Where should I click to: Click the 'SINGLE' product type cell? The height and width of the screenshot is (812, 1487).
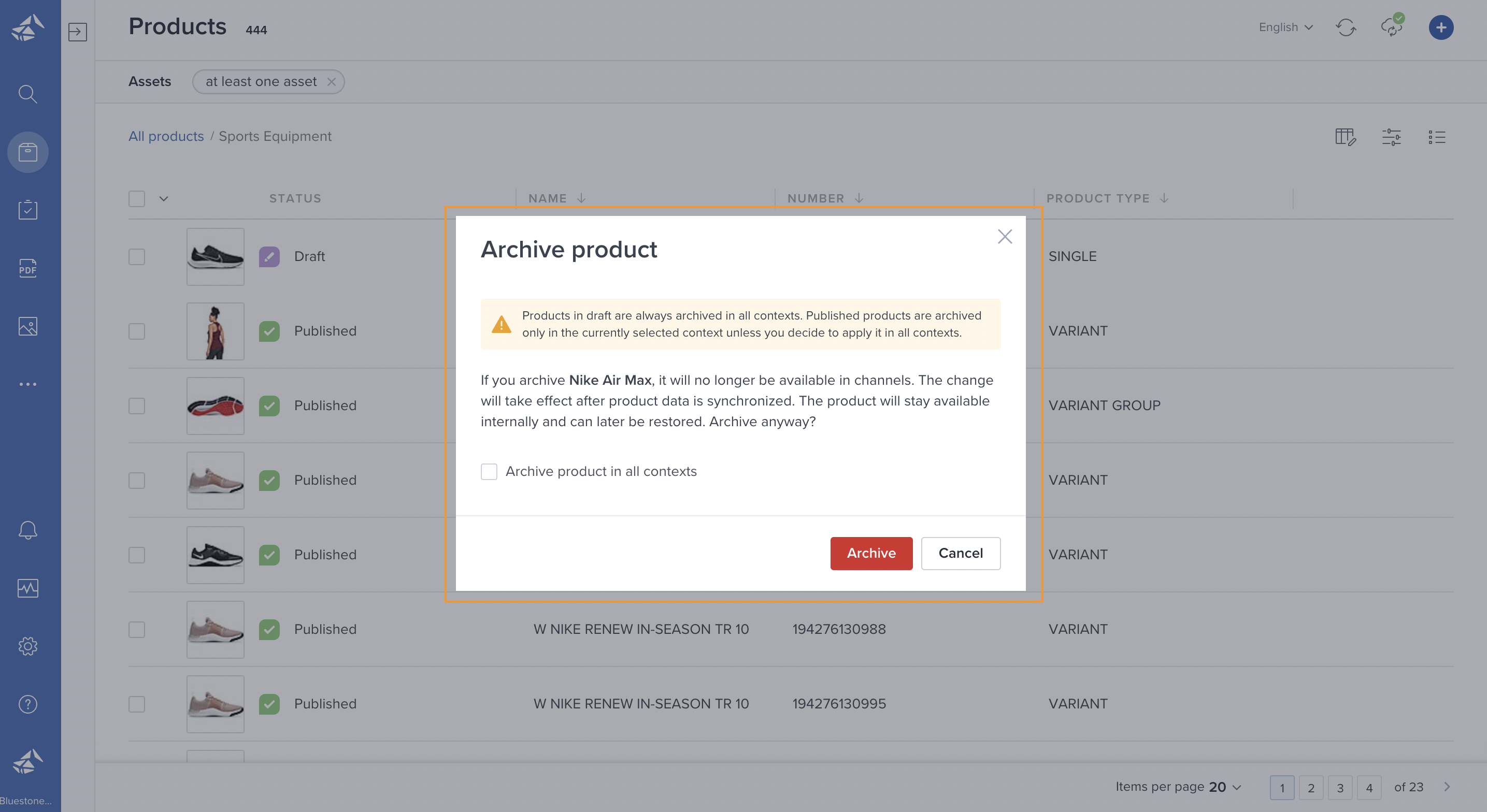tap(1072, 256)
